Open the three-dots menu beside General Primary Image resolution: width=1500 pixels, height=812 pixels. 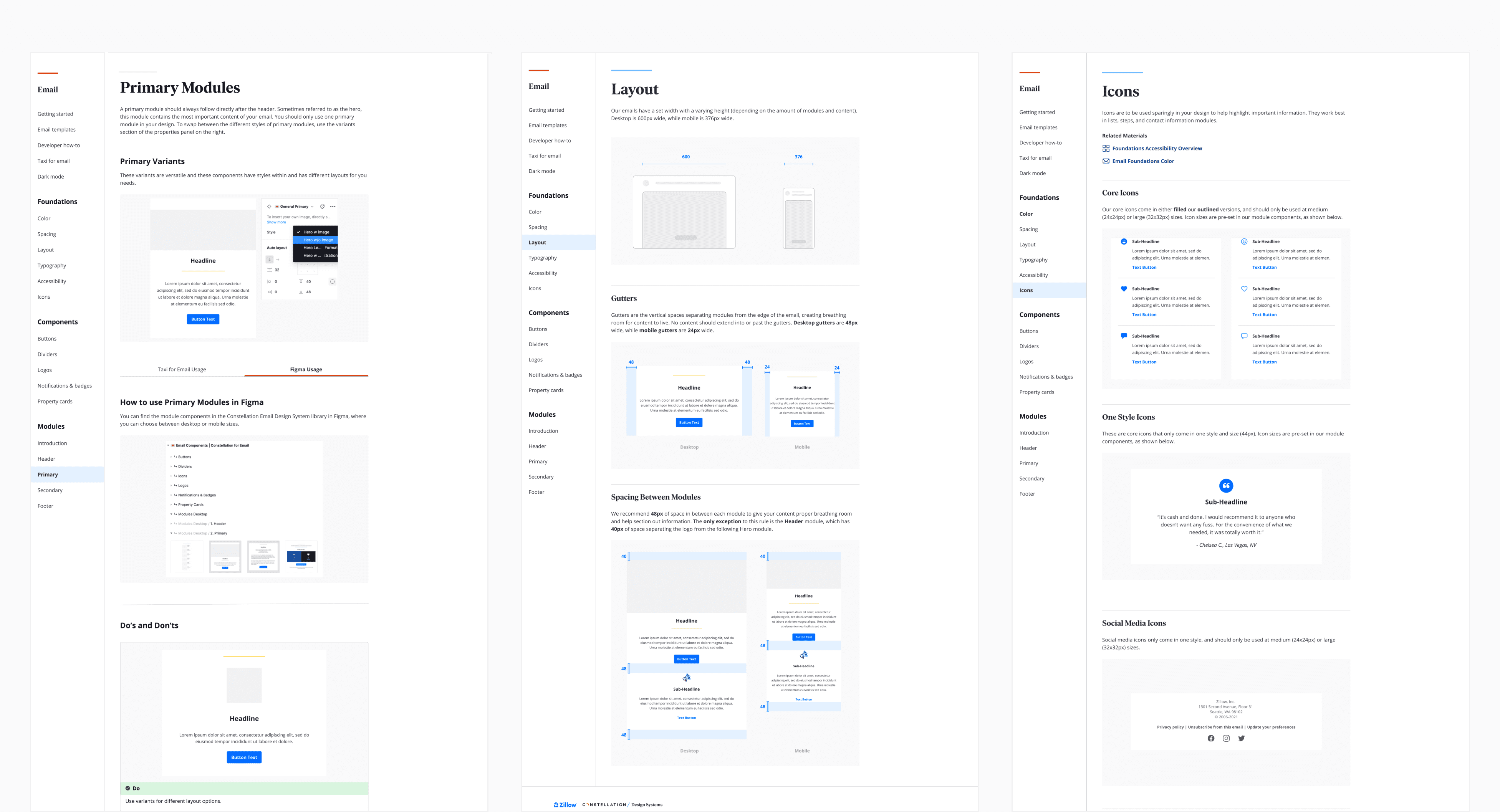pos(333,207)
